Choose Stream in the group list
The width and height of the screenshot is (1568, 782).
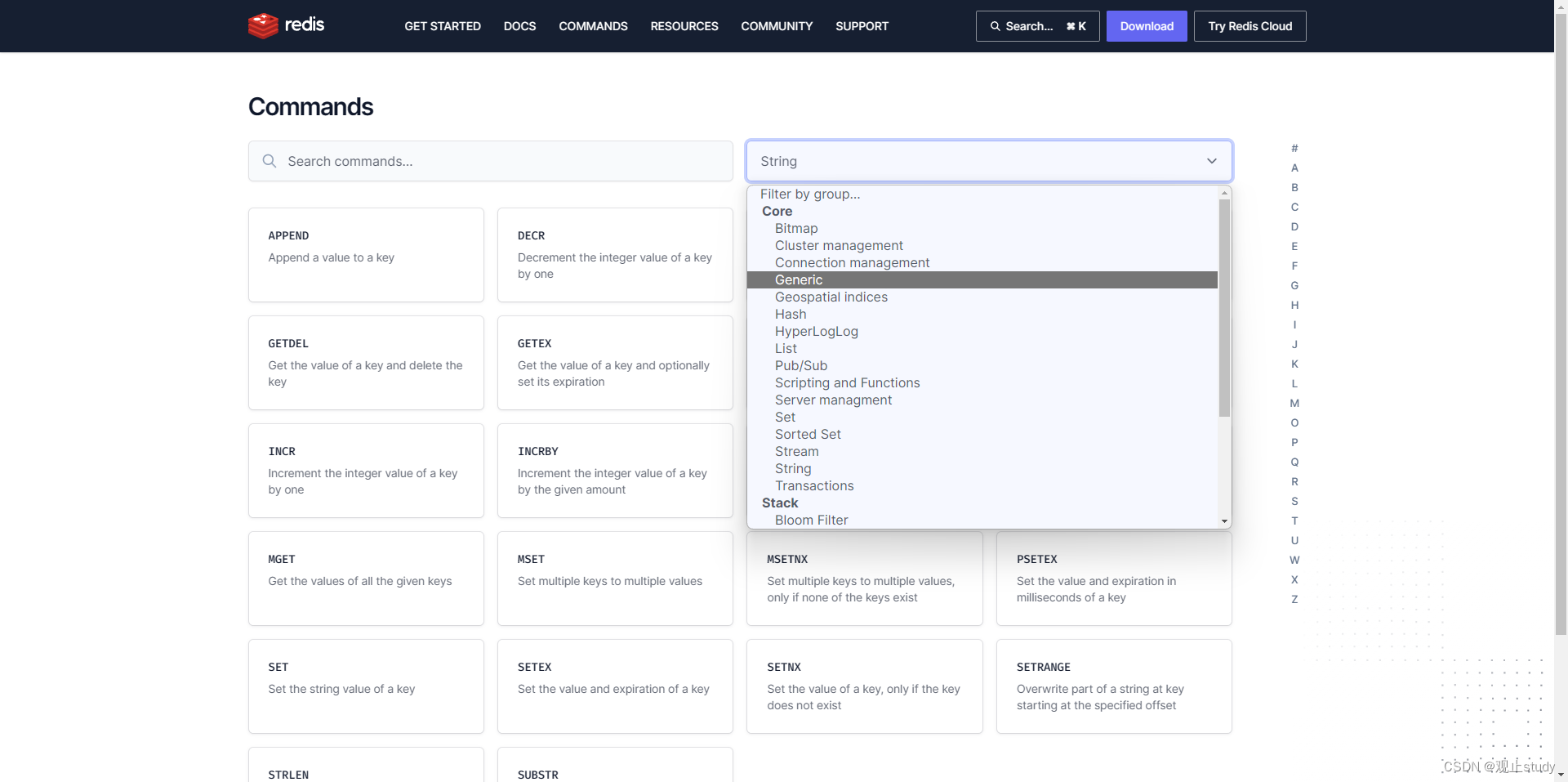pos(982,451)
